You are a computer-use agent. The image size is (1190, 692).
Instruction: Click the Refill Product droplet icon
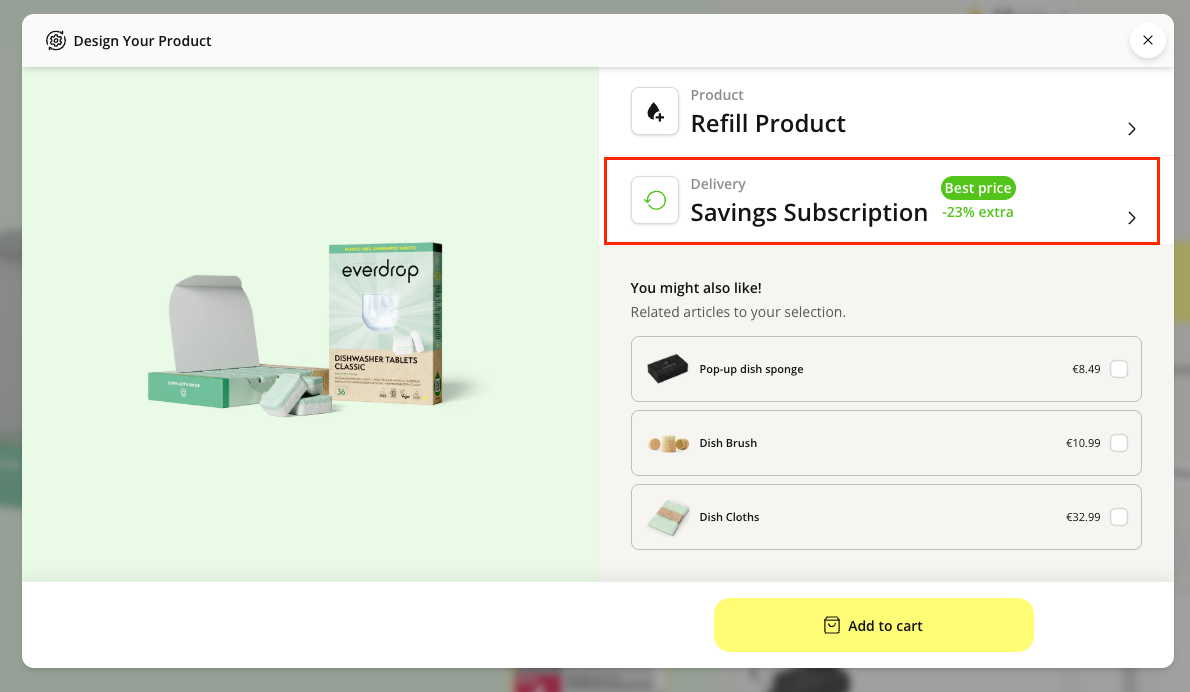coord(655,111)
